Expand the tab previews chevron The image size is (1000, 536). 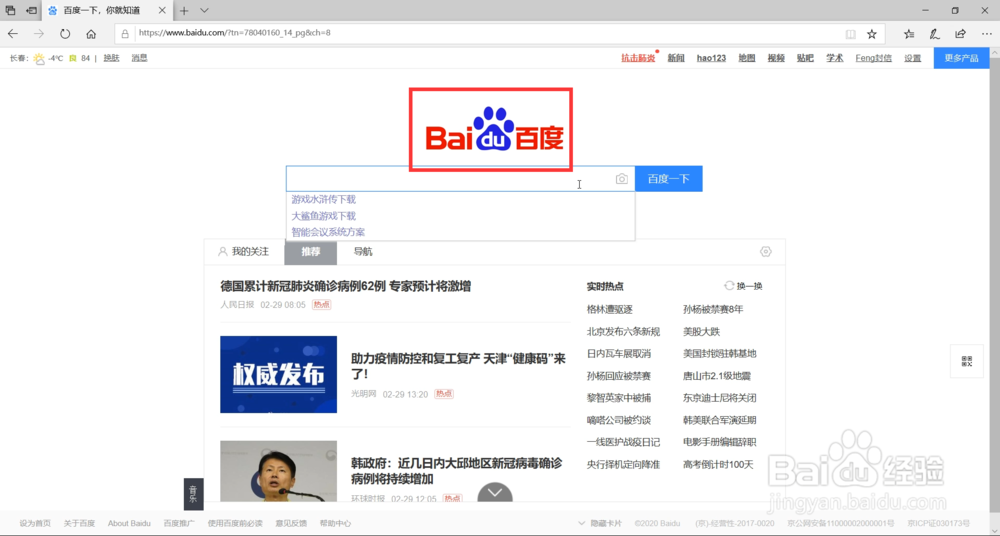coord(204,11)
